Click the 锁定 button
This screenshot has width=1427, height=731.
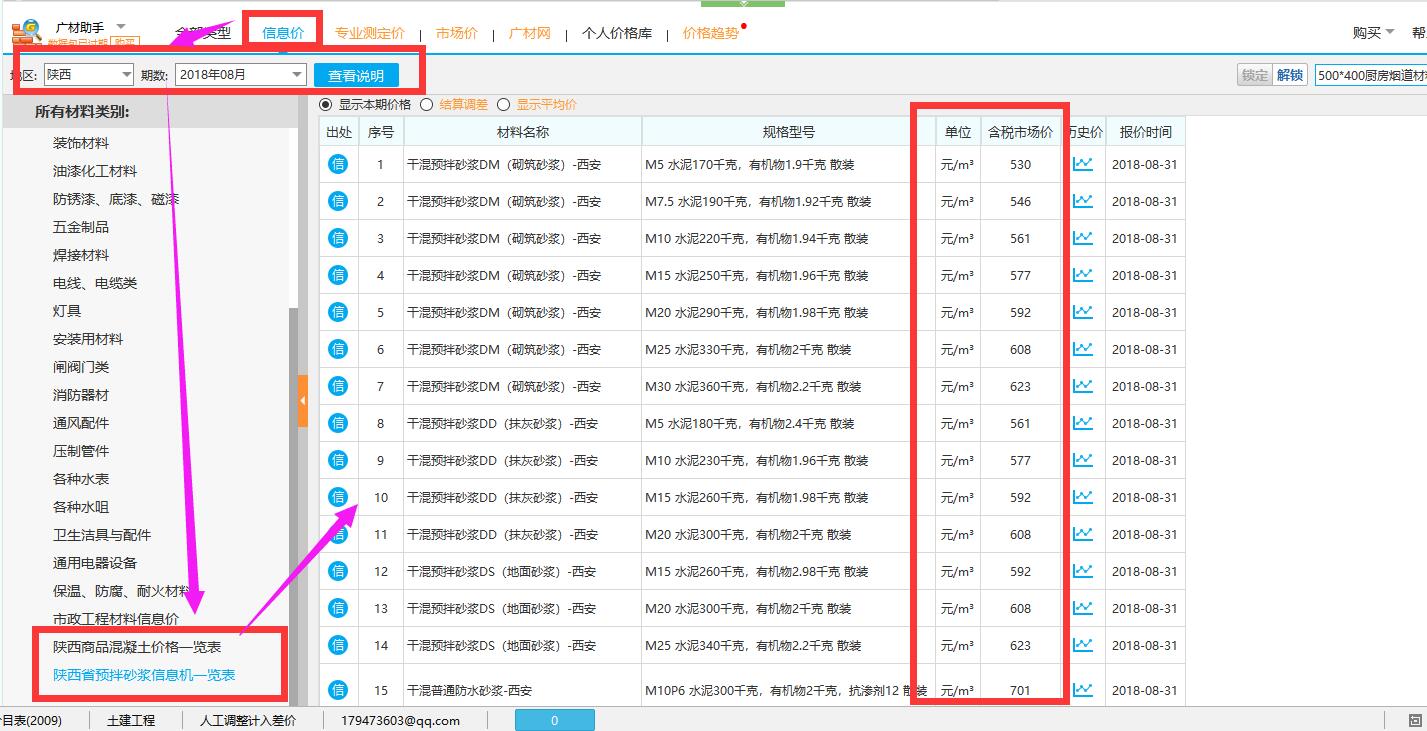pos(1255,75)
